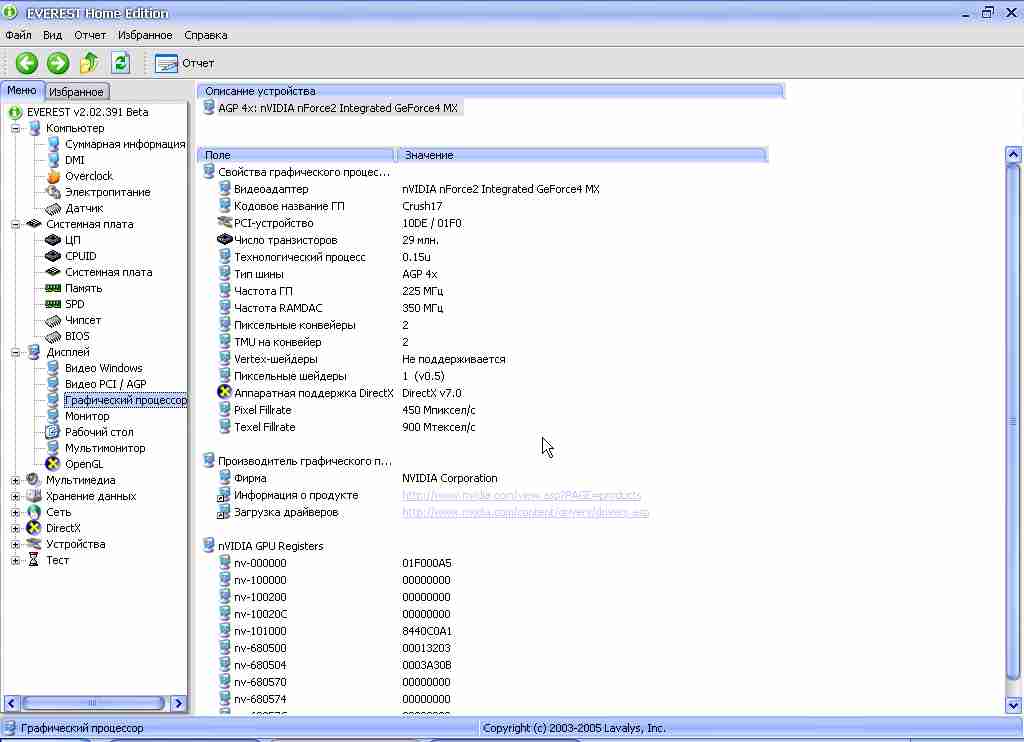Select the SPD memory icon
The image size is (1024, 742).
coord(53,304)
